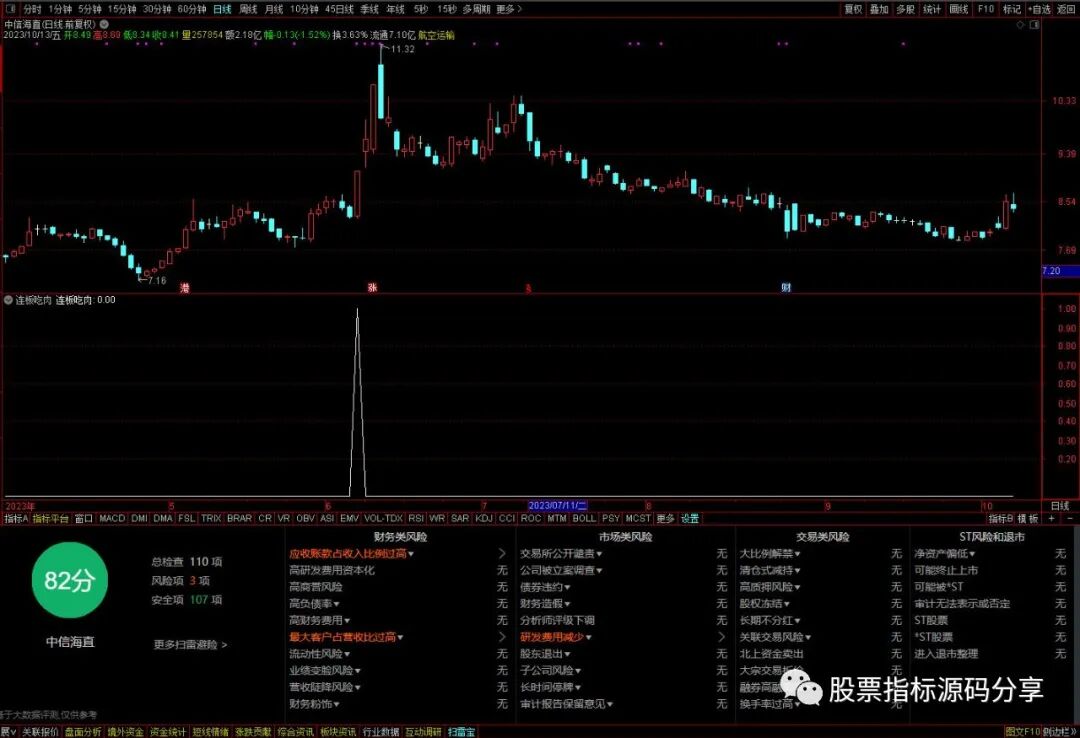This screenshot has width=1080, height=738.
Task: Open the 行业数据 bottom tab
Action: click(x=381, y=732)
